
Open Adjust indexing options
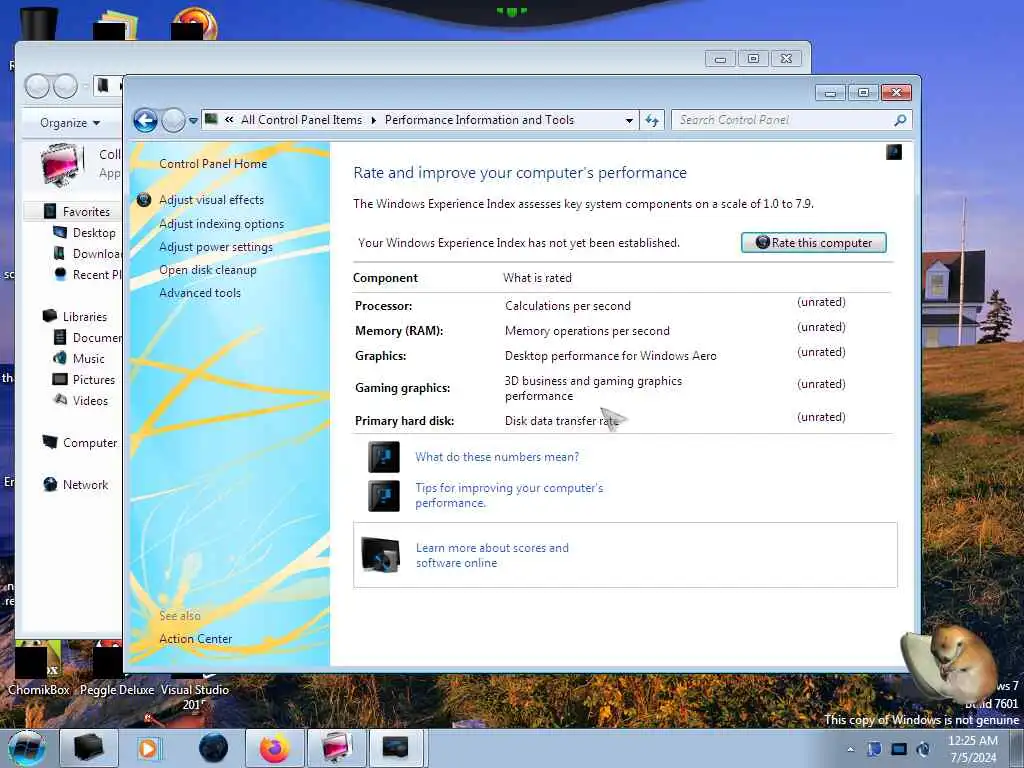tap(221, 224)
